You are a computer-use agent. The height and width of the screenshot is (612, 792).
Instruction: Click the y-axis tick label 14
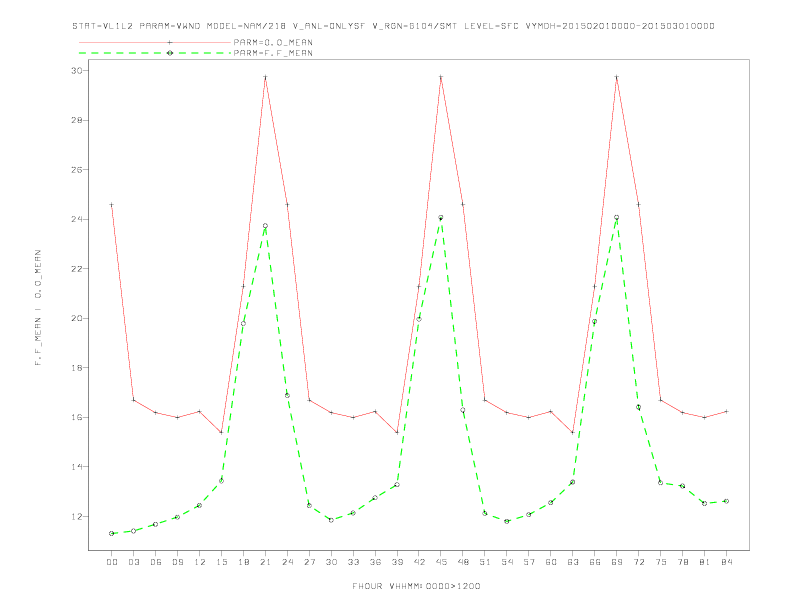pos(77,467)
